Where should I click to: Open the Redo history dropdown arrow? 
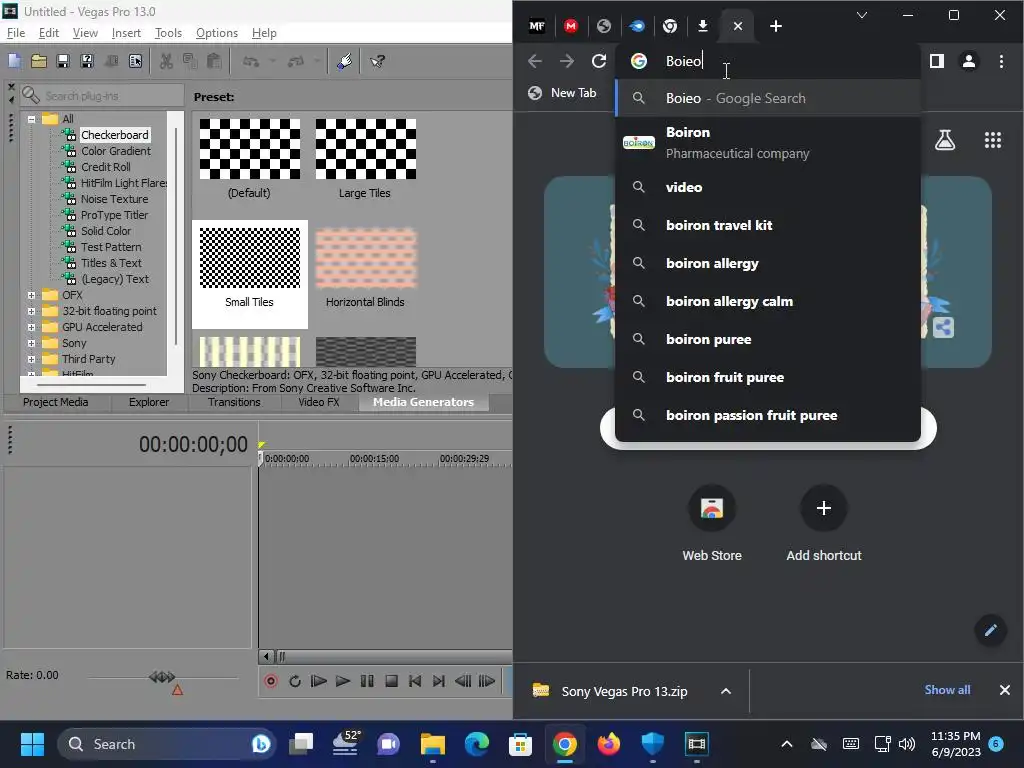pos(317,61)
